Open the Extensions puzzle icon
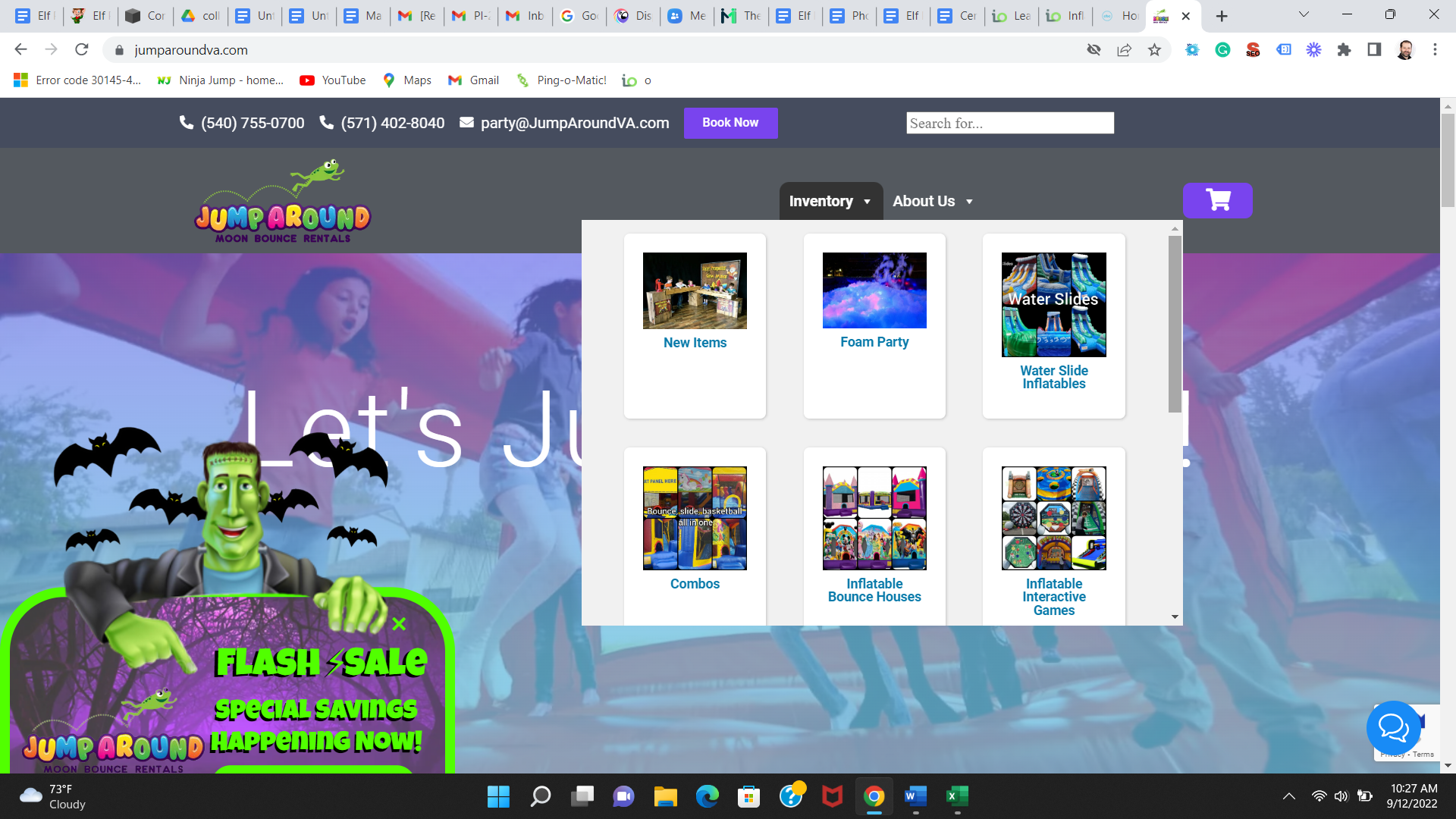The height and width of the screenshot is (819, 1456). pos(1344,50)
